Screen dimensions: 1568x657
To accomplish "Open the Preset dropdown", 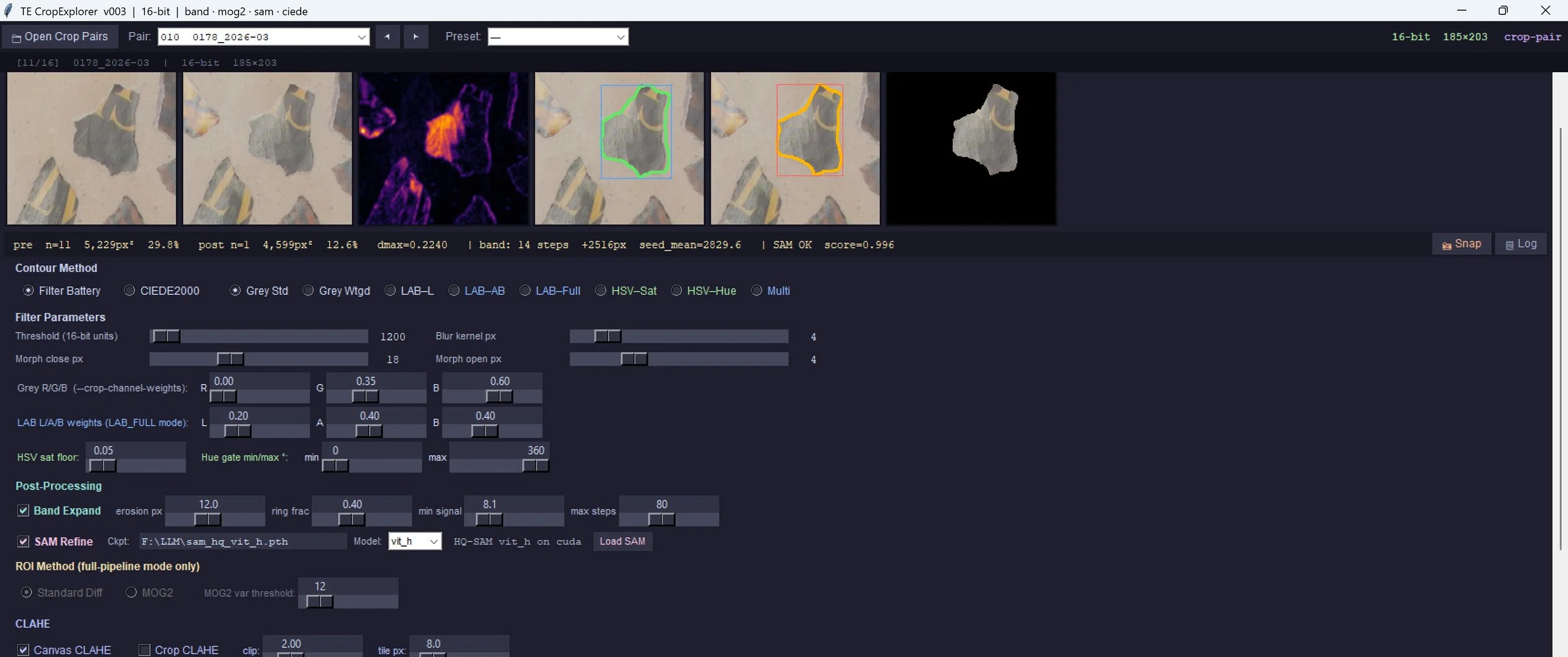I will (558, 36).
